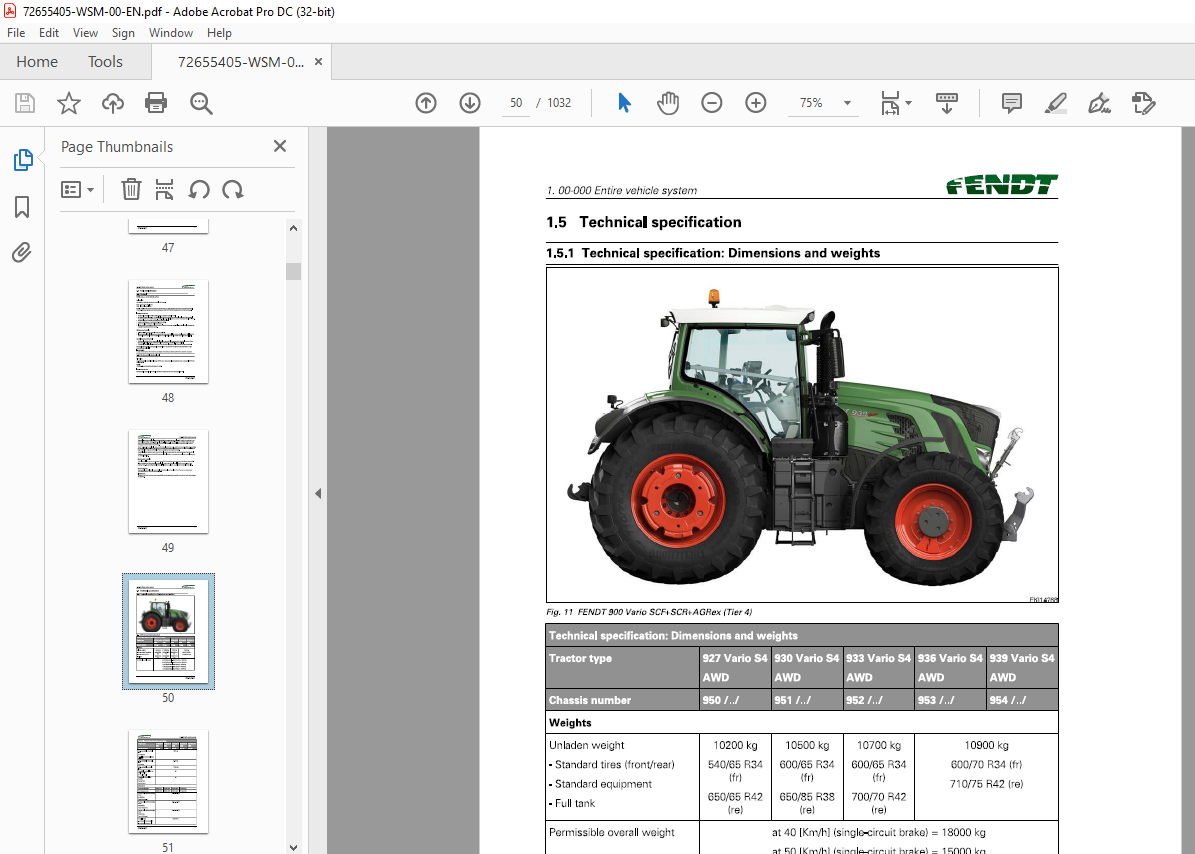Click the tractor figure image
This screenshot has height=854, width=1195.
(802, 435)
